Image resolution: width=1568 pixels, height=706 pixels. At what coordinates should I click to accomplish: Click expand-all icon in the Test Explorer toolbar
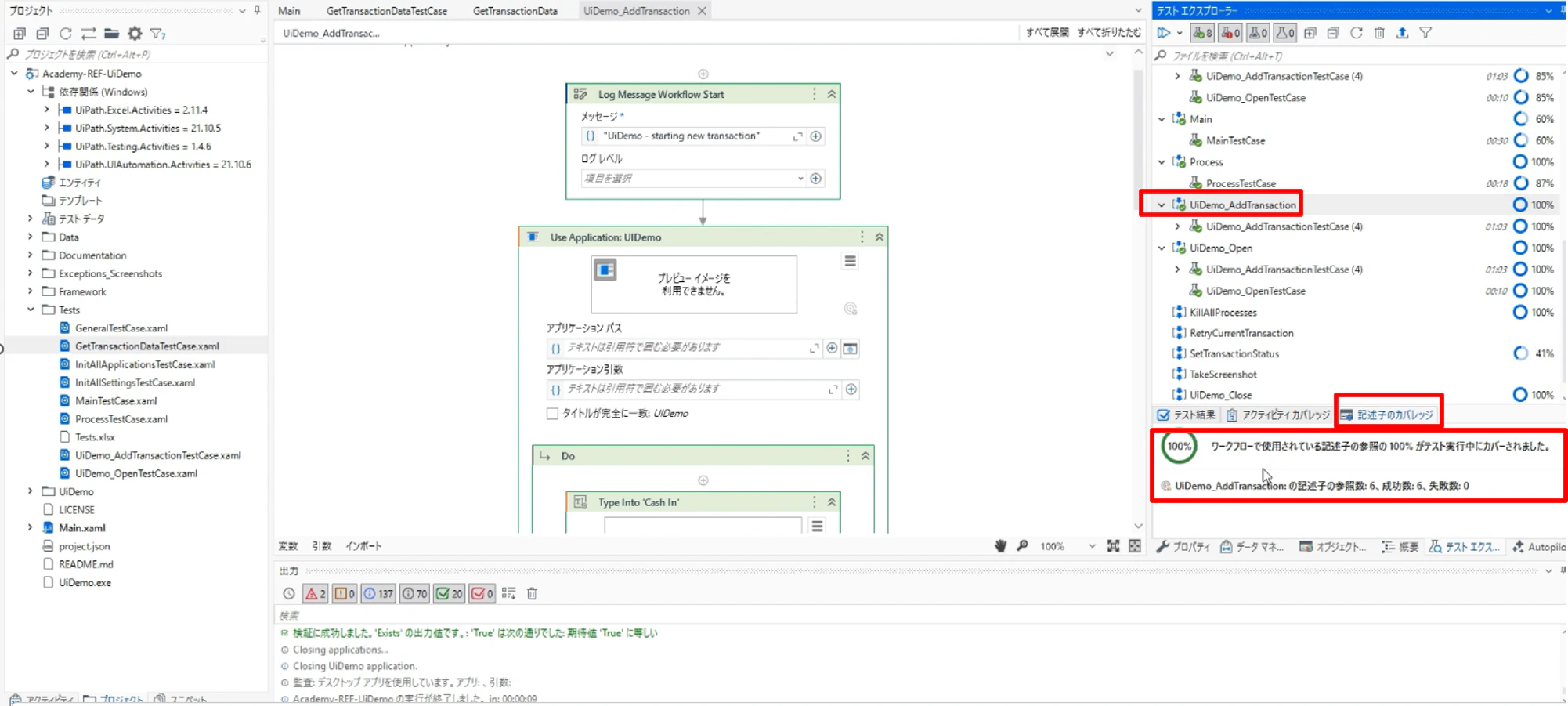click(1310, 33)
